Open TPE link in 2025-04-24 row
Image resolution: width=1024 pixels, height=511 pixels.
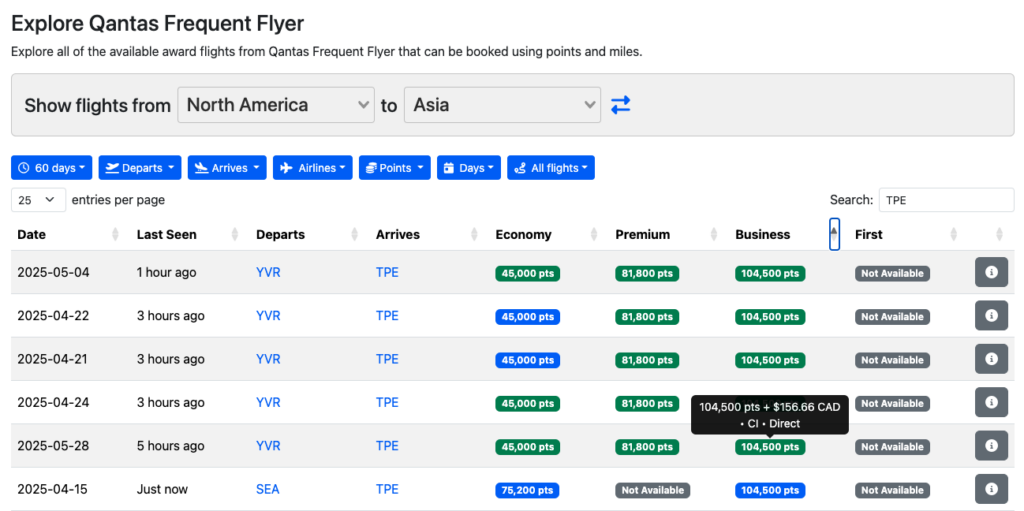[387, 403]
